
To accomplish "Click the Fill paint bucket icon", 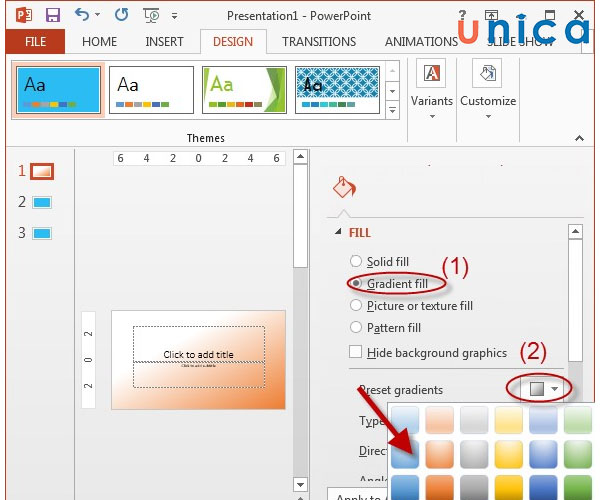I will coord(344,187).
